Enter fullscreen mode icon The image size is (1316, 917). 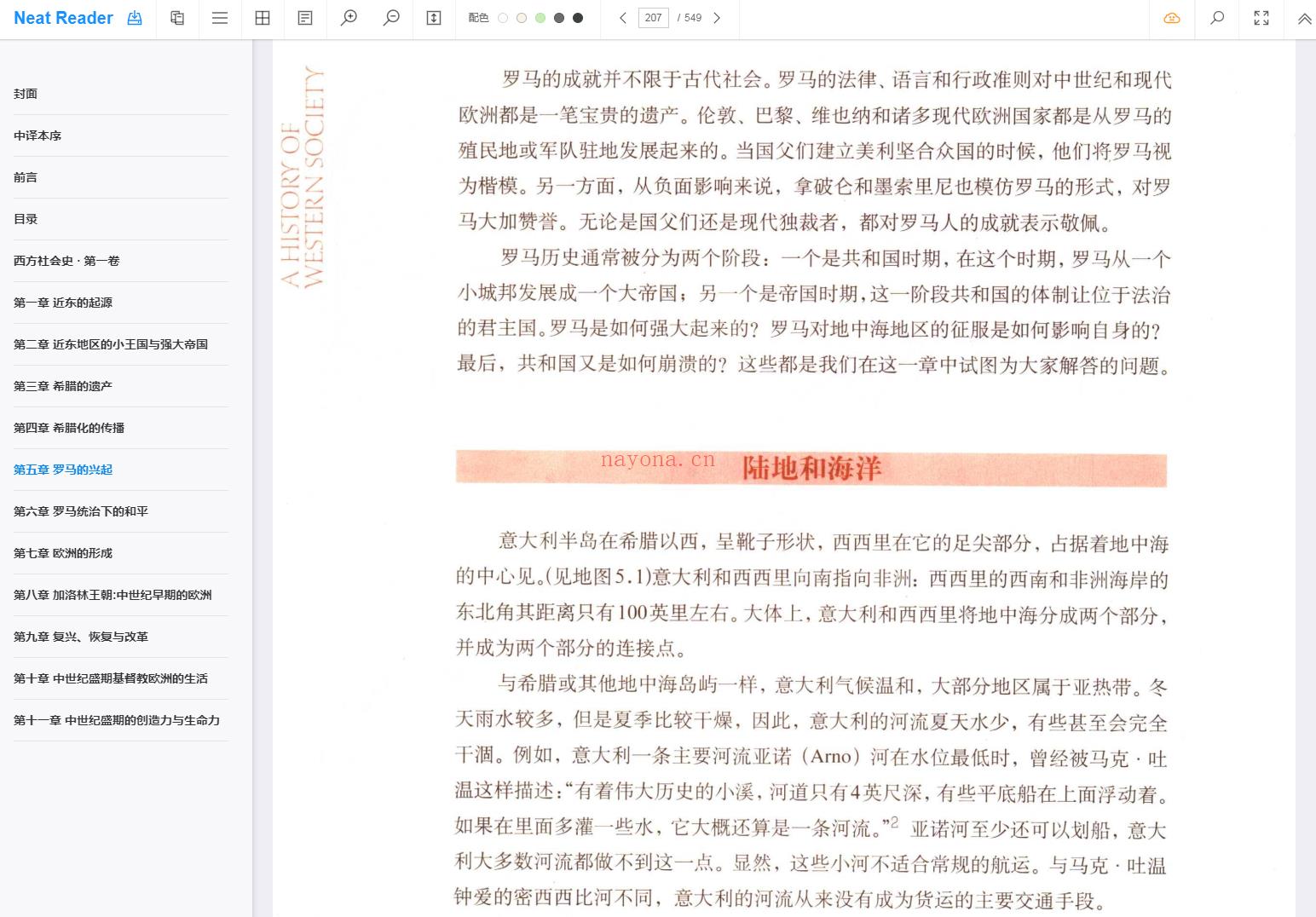[x=1261, y=18]
